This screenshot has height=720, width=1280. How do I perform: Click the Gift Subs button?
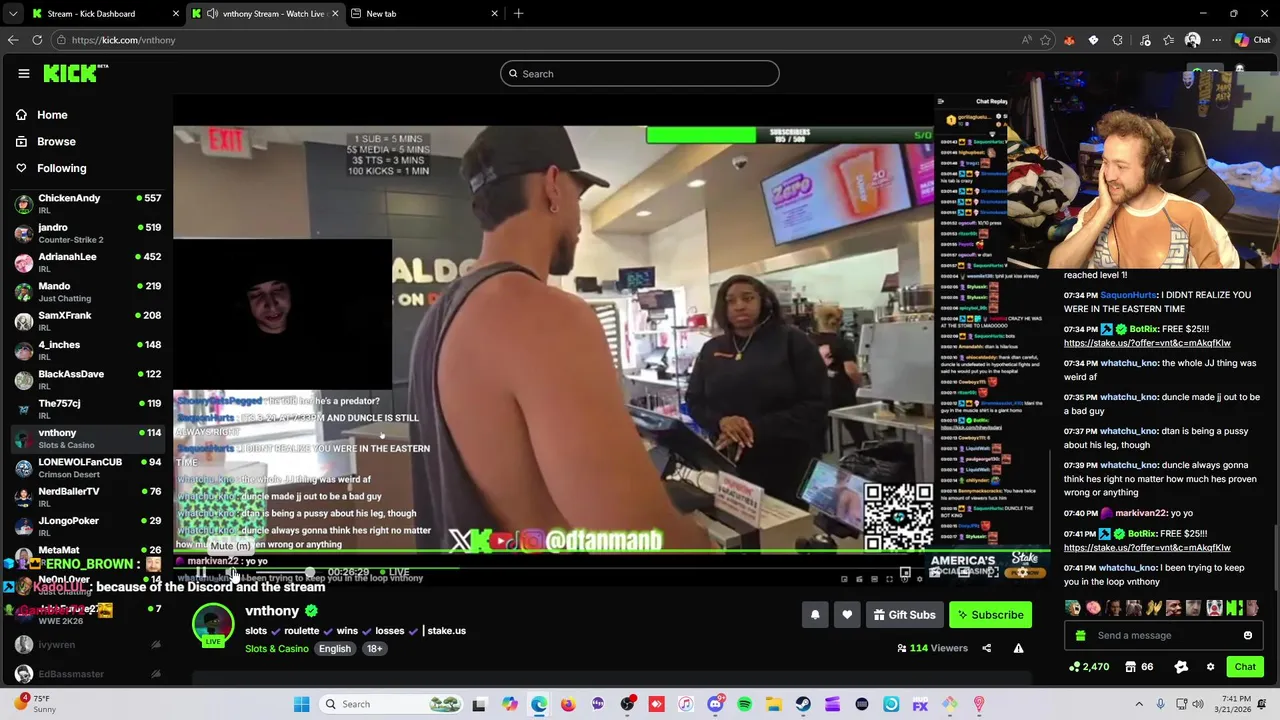point(904,615)
